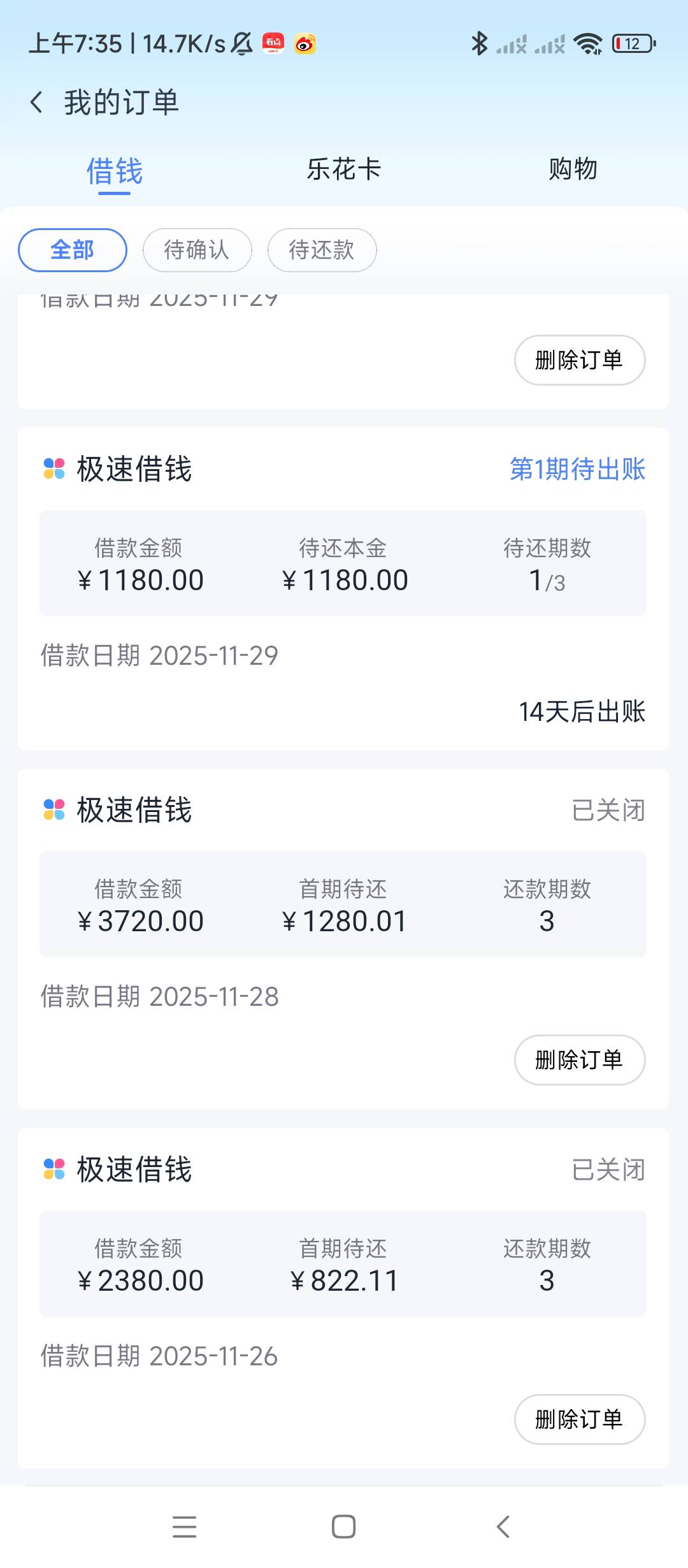
Task: Switch to the 购物 tab
Action: (573, 170)
